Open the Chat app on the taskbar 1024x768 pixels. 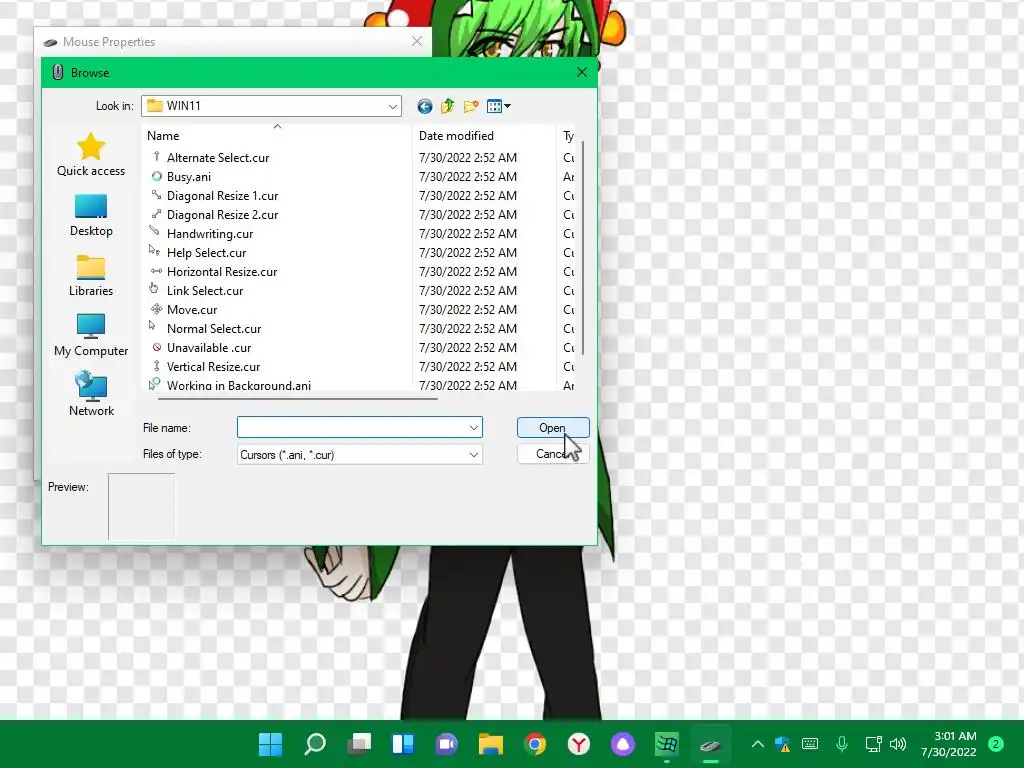pyautogui.click(x=447, y=744)
